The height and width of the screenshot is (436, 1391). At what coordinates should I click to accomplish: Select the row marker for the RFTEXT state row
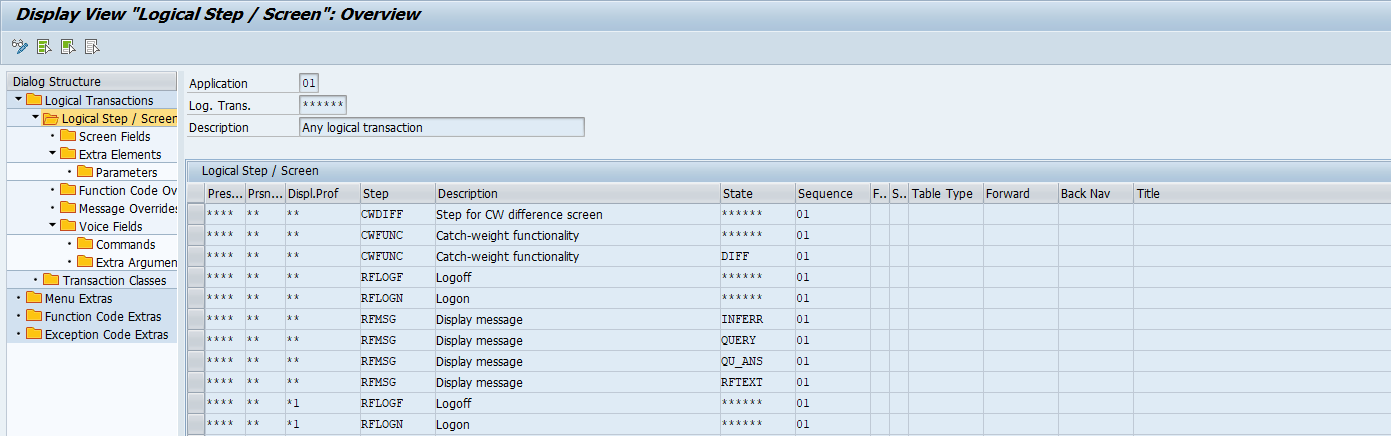[195, 383]
